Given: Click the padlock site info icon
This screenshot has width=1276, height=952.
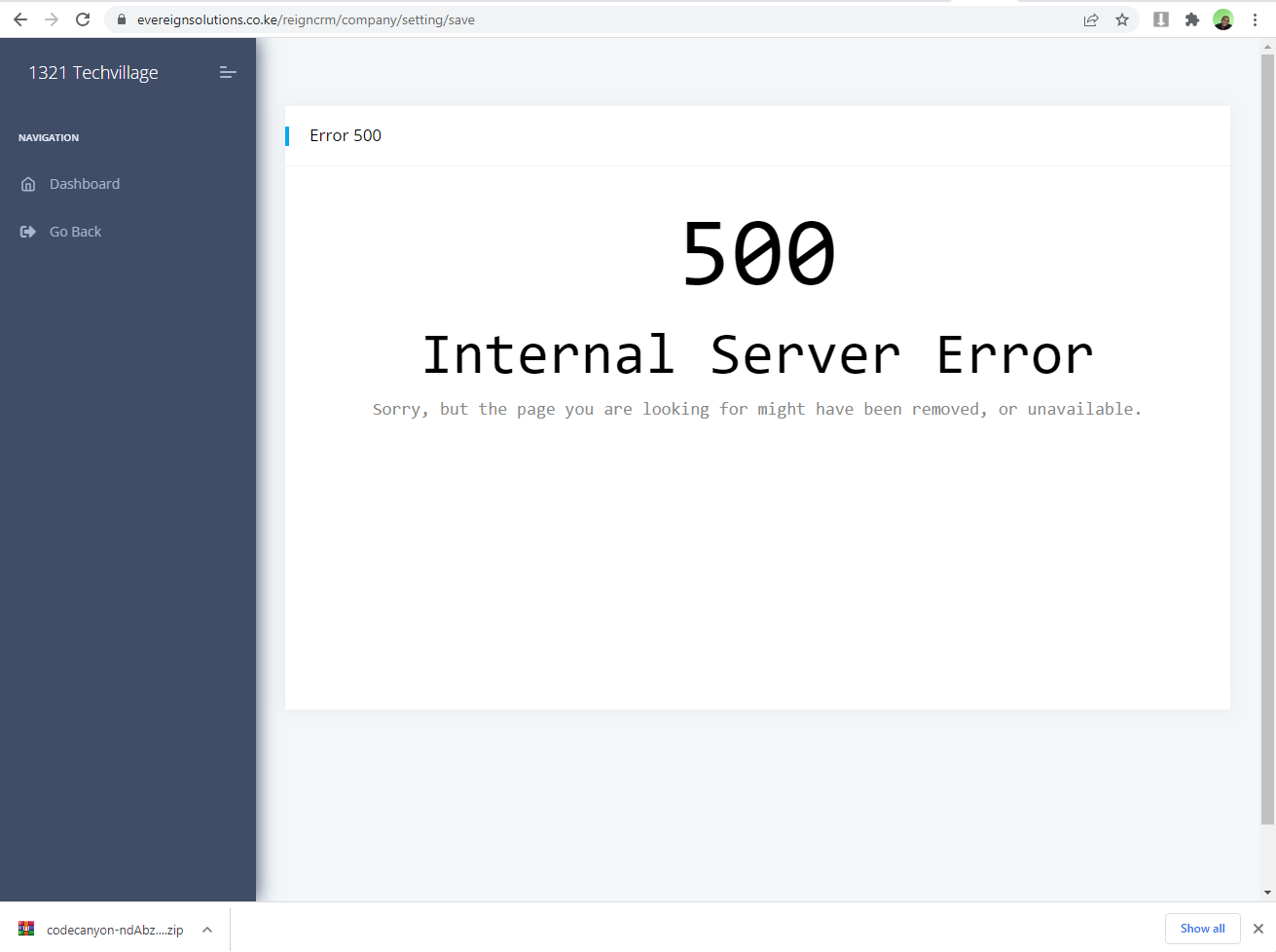Looking at the screenshot, I should (x=122, y=19).
